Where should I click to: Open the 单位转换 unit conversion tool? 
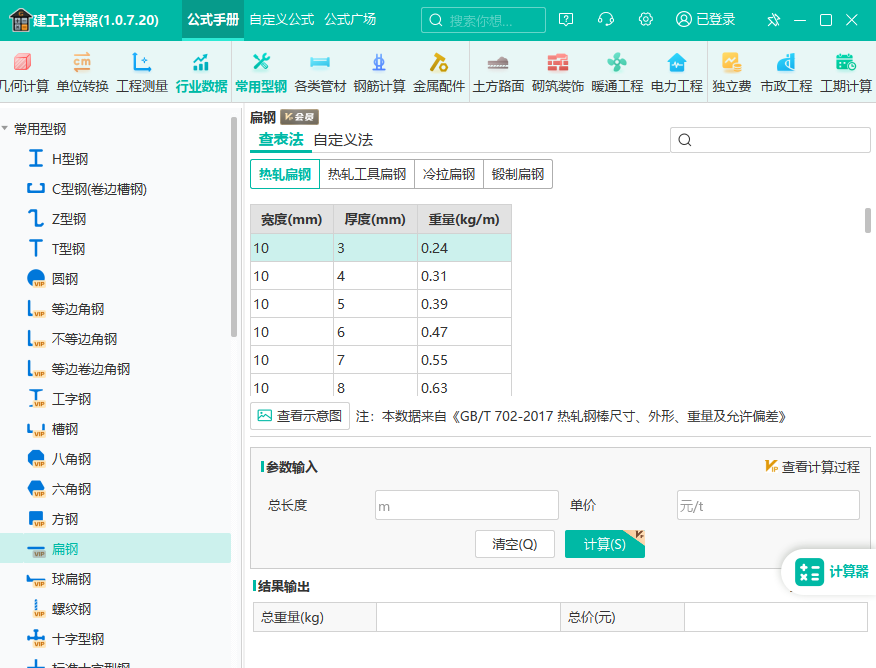tap(82, 73)
